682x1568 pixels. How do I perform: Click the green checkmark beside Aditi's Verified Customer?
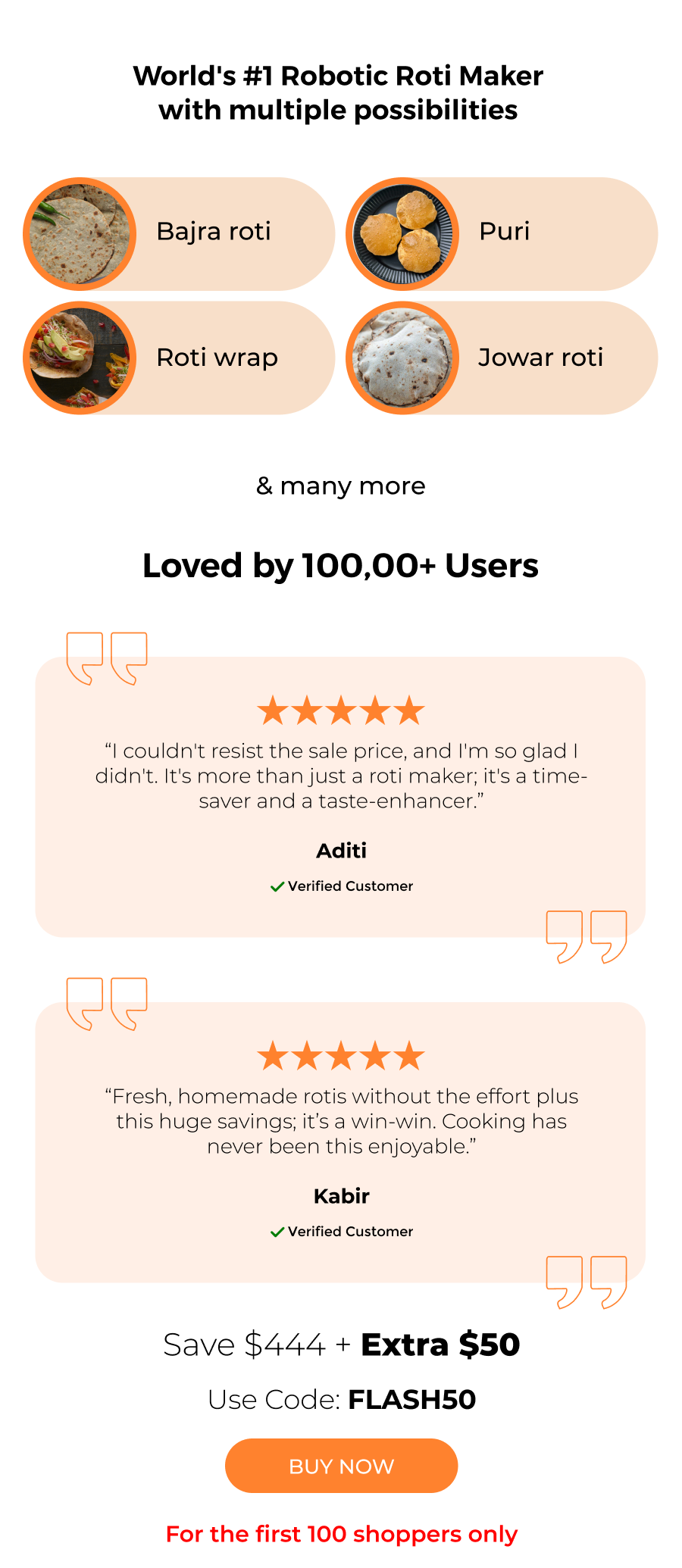tap(277, 886)
